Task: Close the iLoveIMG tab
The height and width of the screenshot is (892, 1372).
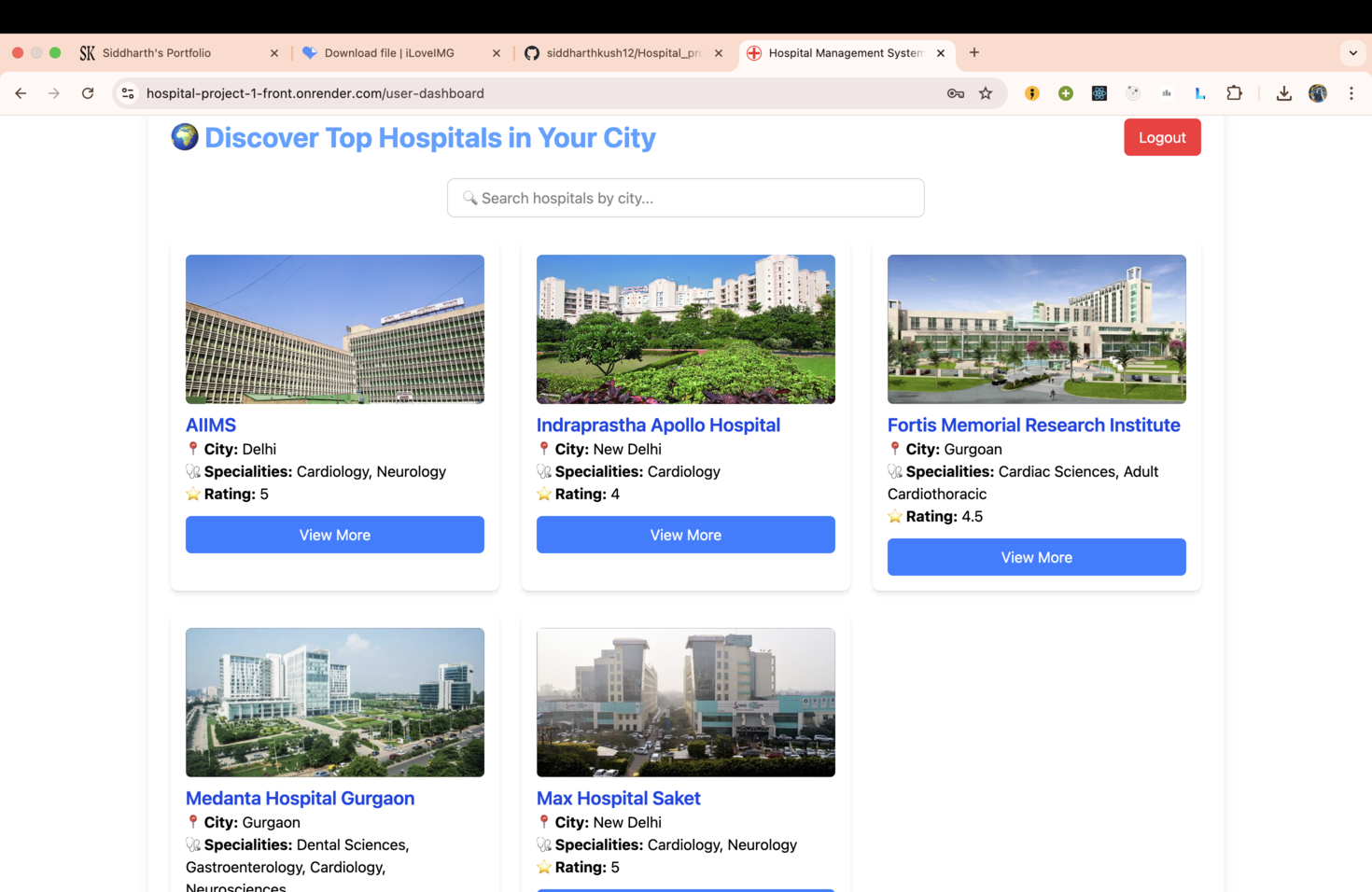Action: tap(497, 53)
